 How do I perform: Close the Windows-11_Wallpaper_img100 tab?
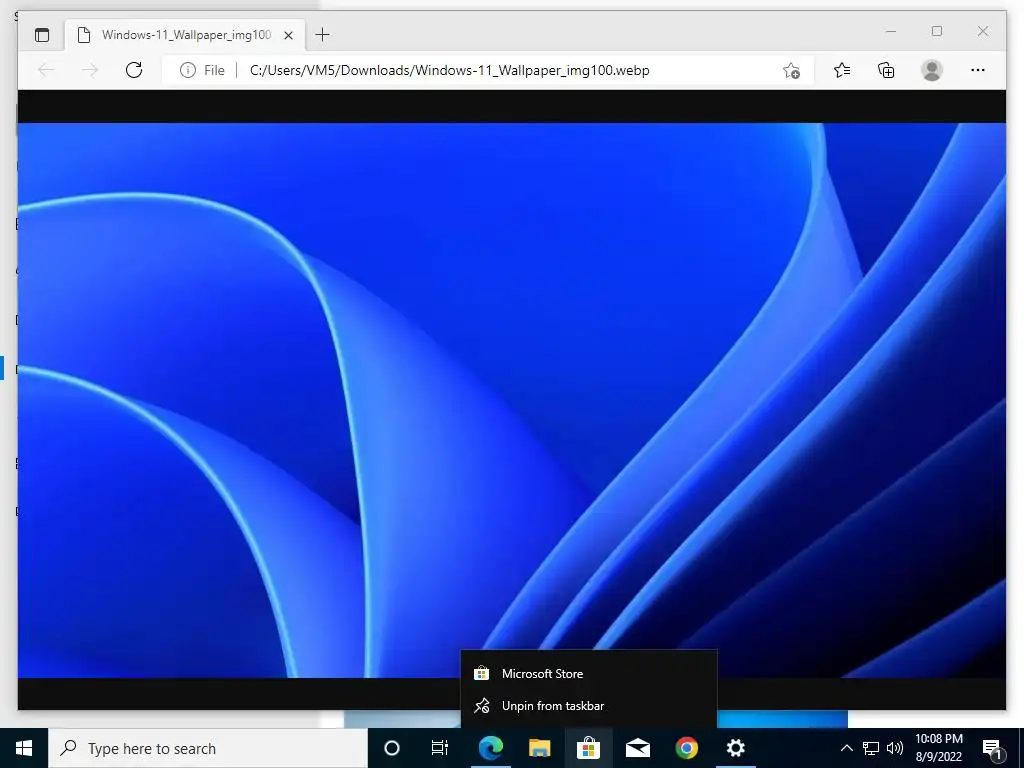[x=288, y=35]
